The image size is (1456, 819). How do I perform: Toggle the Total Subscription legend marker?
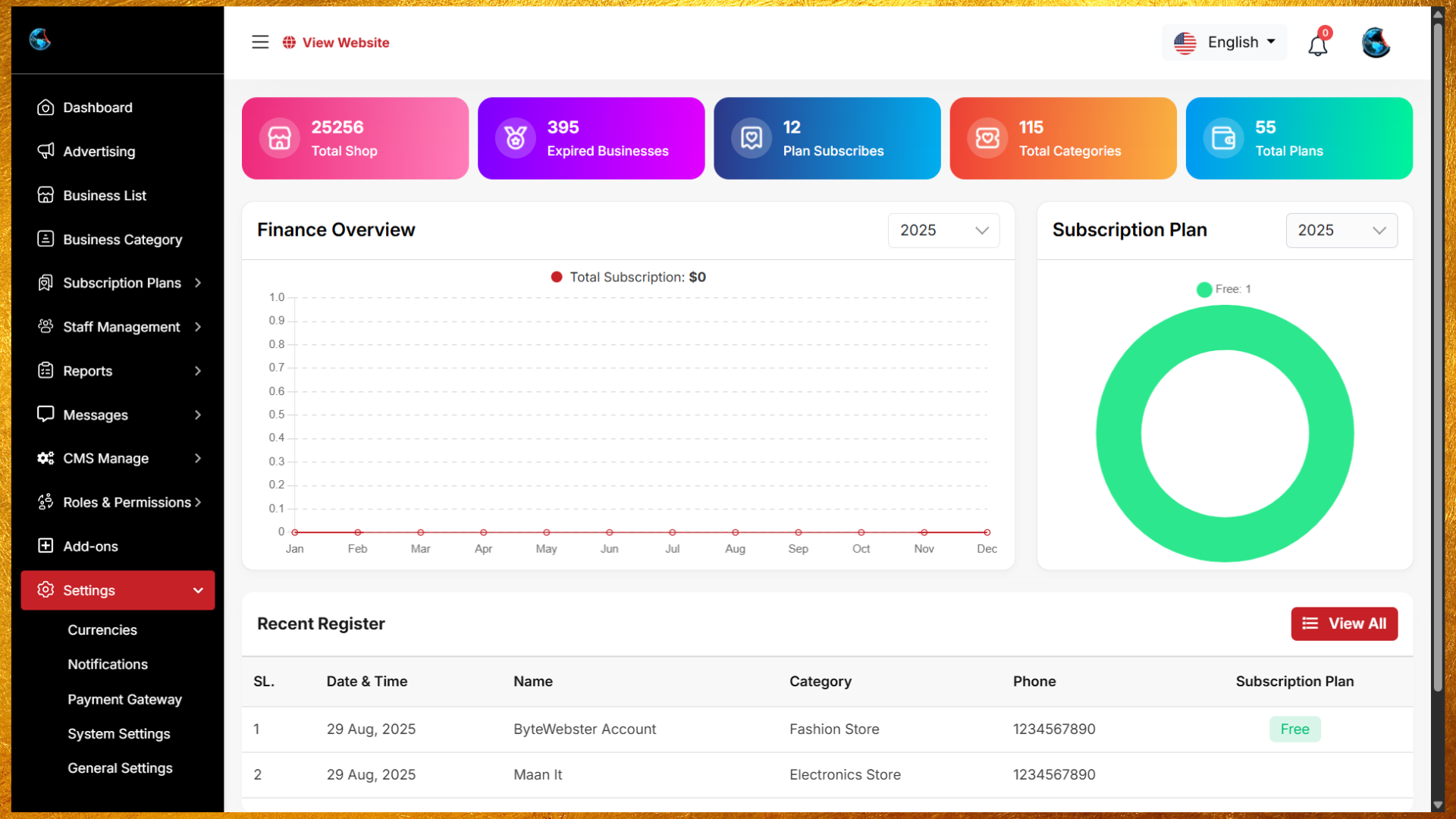[557, 277]
